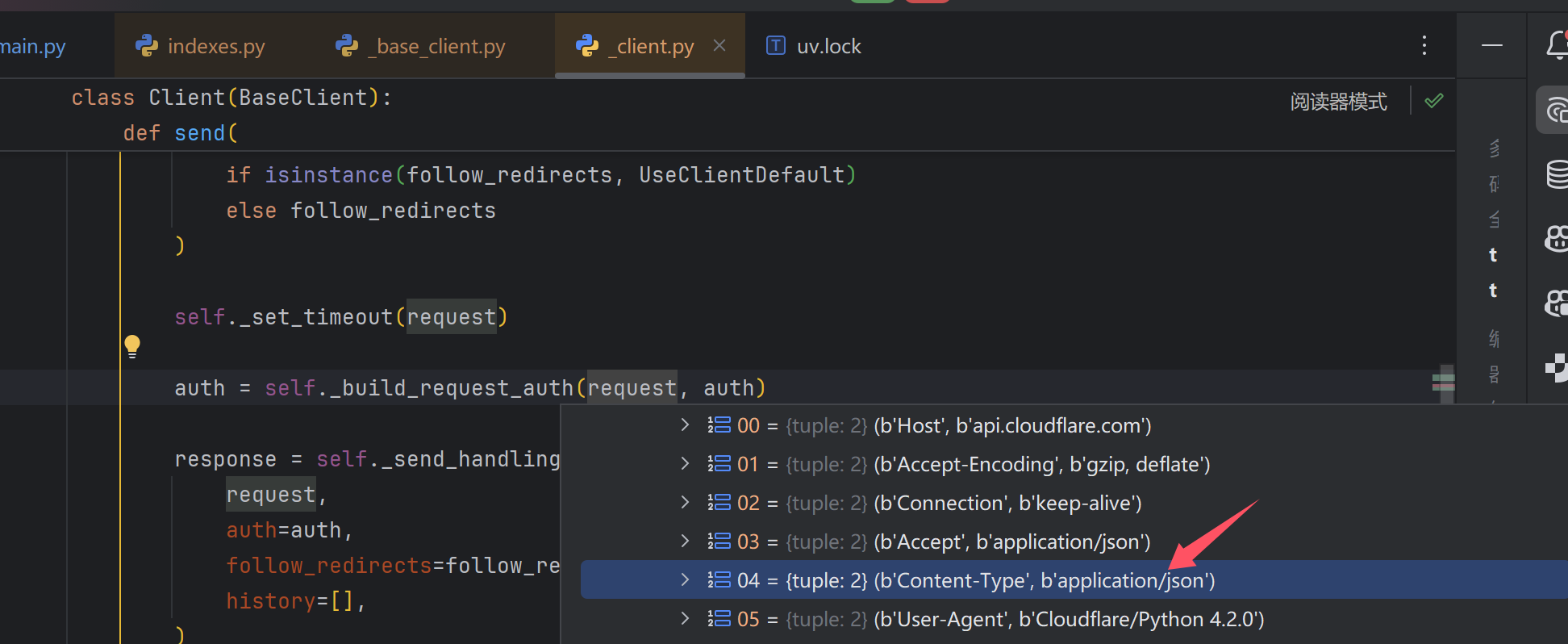Open the GitHub Copilot Chat window
Image resolution: width=1568 pixels, height=644 pixels.
pyautogui.click(x=1557, y=303)
